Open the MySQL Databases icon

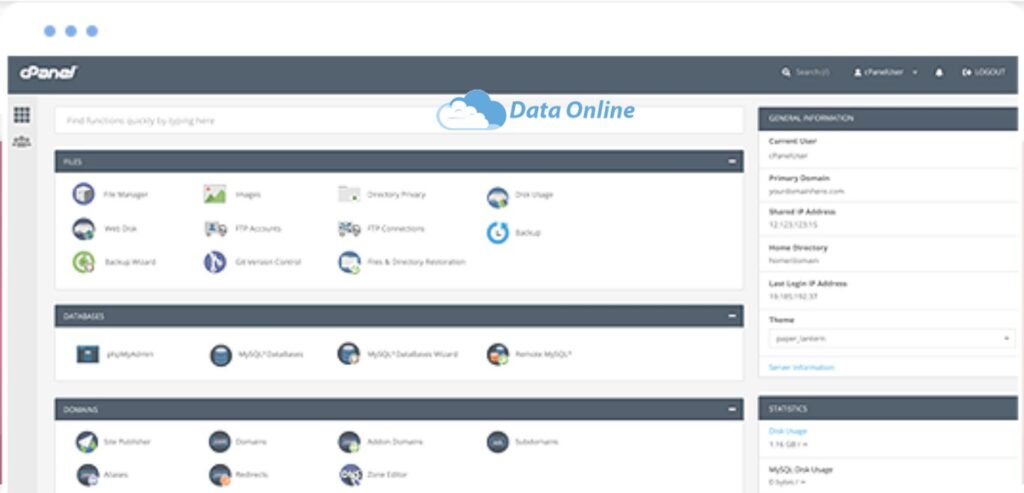click(x=221, y=355)
